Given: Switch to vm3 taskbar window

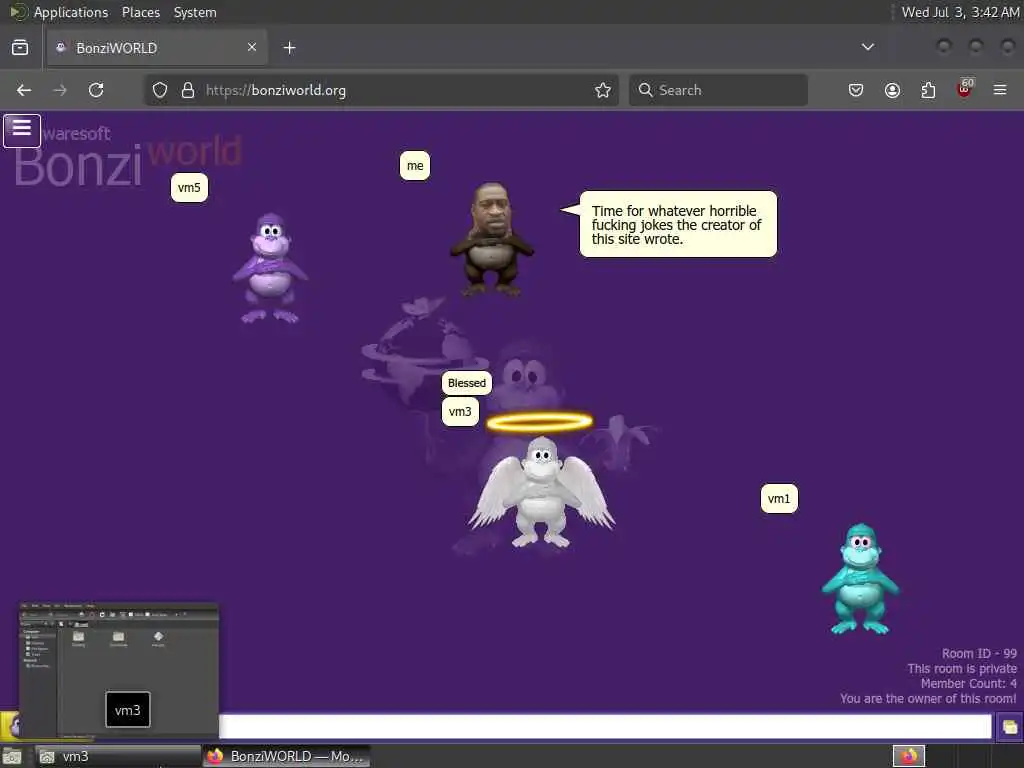Looking at the screenshot, I should (118, 756).
